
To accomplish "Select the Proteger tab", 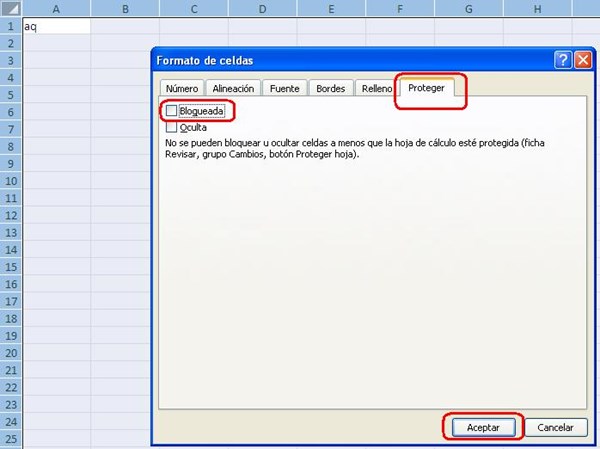I will tap(426, 88).
